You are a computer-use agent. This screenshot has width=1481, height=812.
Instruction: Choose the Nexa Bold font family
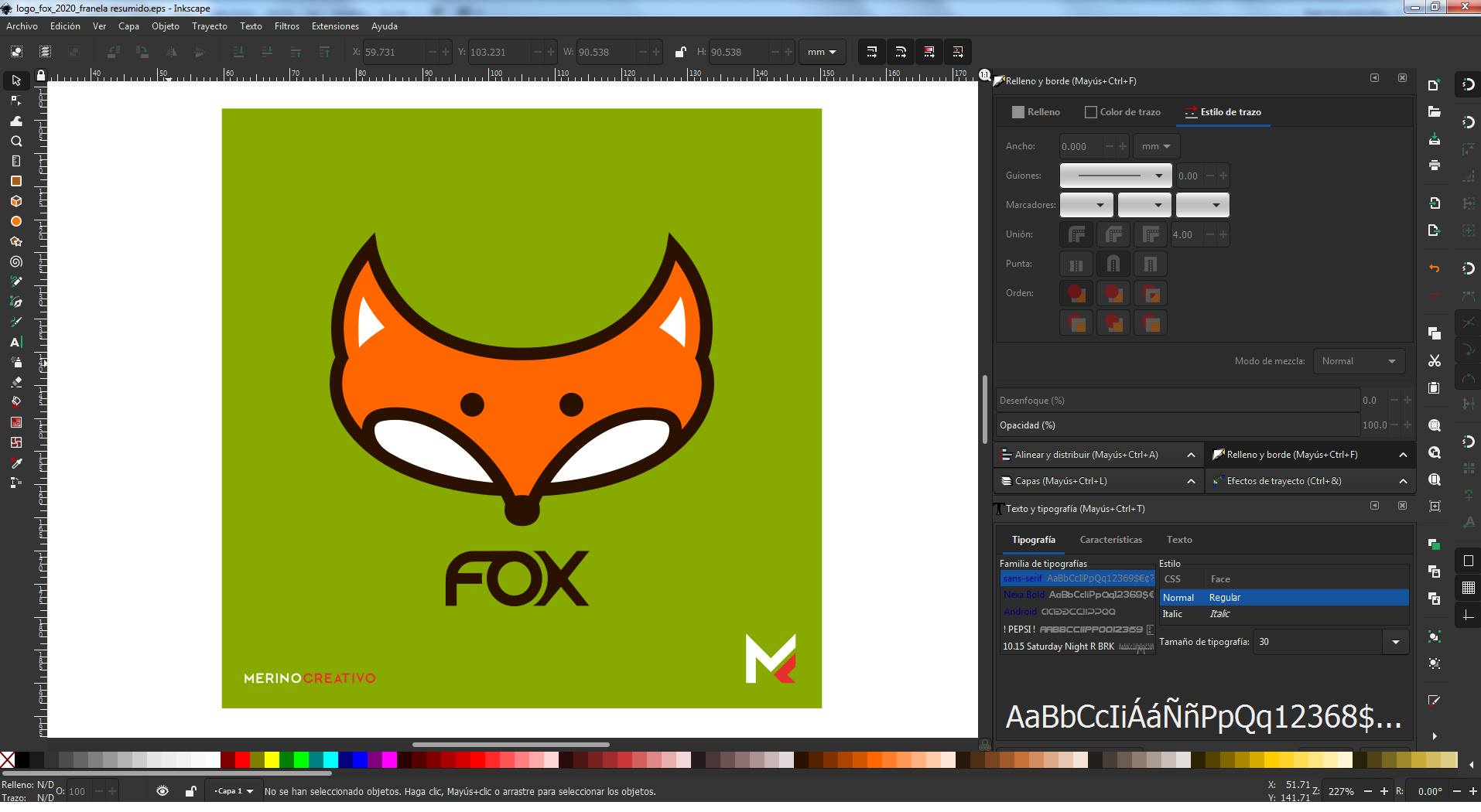(1077, 595)
